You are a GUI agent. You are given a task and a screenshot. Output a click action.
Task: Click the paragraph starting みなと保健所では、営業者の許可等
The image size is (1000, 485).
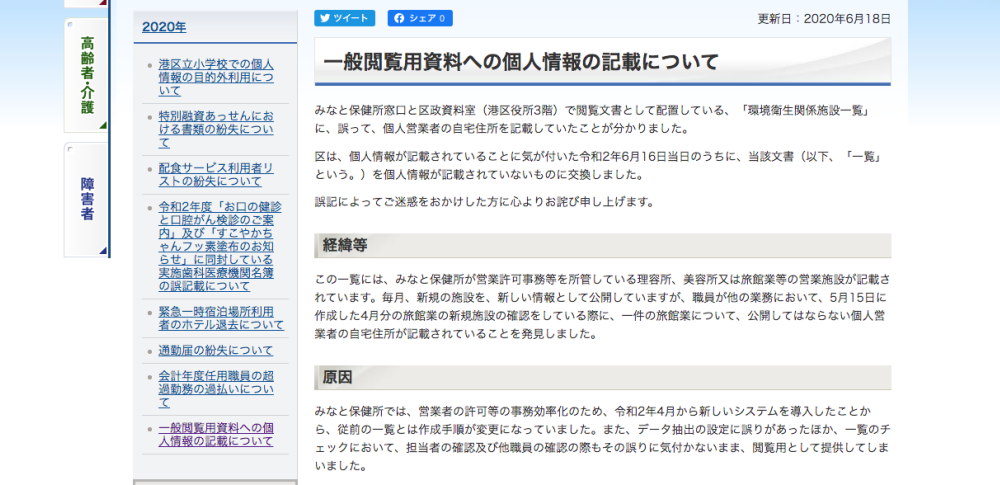(x=602, y=438)
